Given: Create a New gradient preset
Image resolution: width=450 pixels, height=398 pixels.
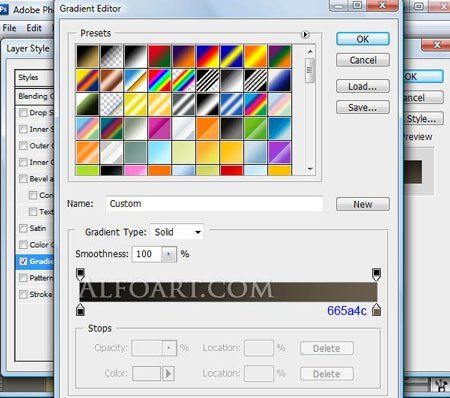Looking at the screenshot, I should coord(363,204).
